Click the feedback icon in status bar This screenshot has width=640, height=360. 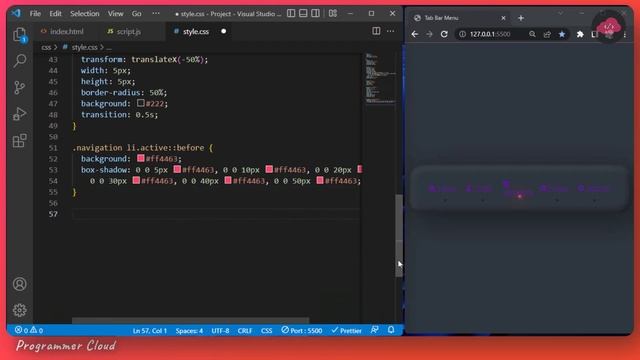(375, 330)
